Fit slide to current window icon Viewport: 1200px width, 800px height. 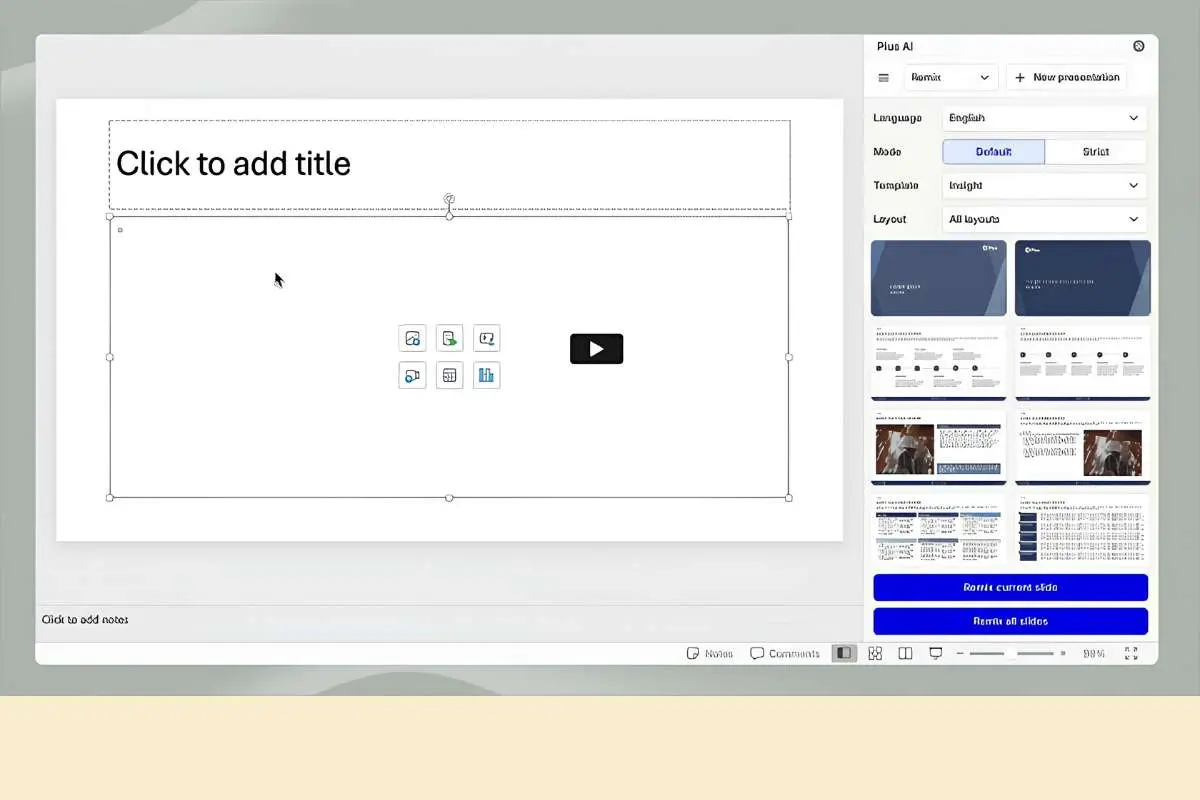click(x=1131, y=653)
